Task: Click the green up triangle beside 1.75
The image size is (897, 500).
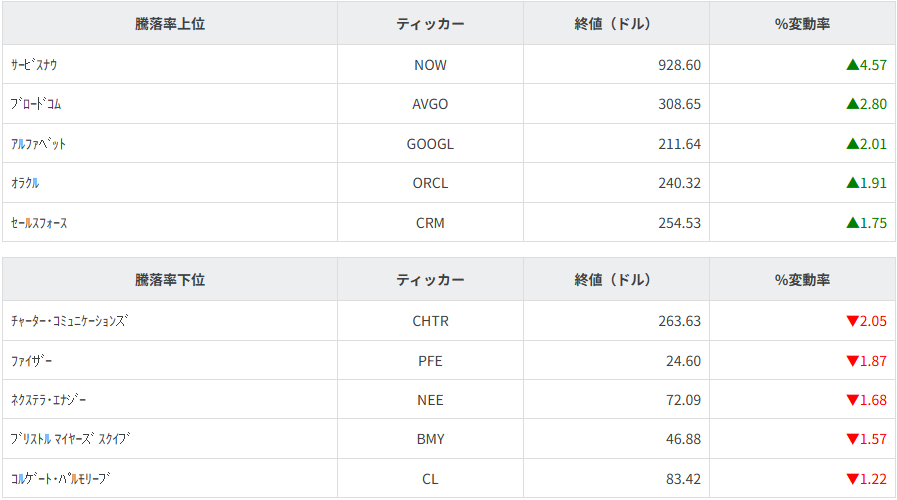Action: pyautogui.click(x=852, y=223)
